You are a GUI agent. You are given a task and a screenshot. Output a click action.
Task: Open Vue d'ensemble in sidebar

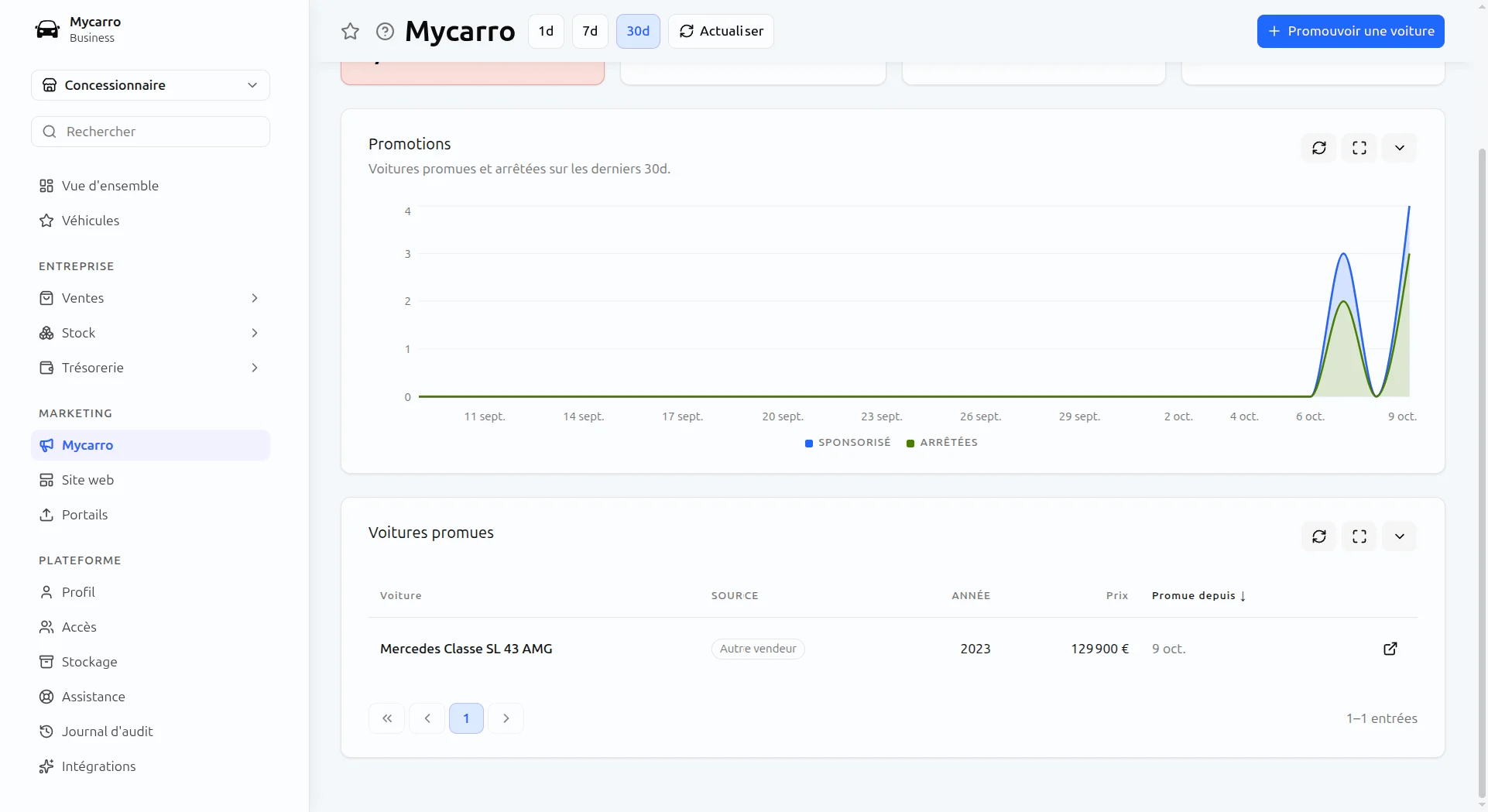click(x=151, y=186)
